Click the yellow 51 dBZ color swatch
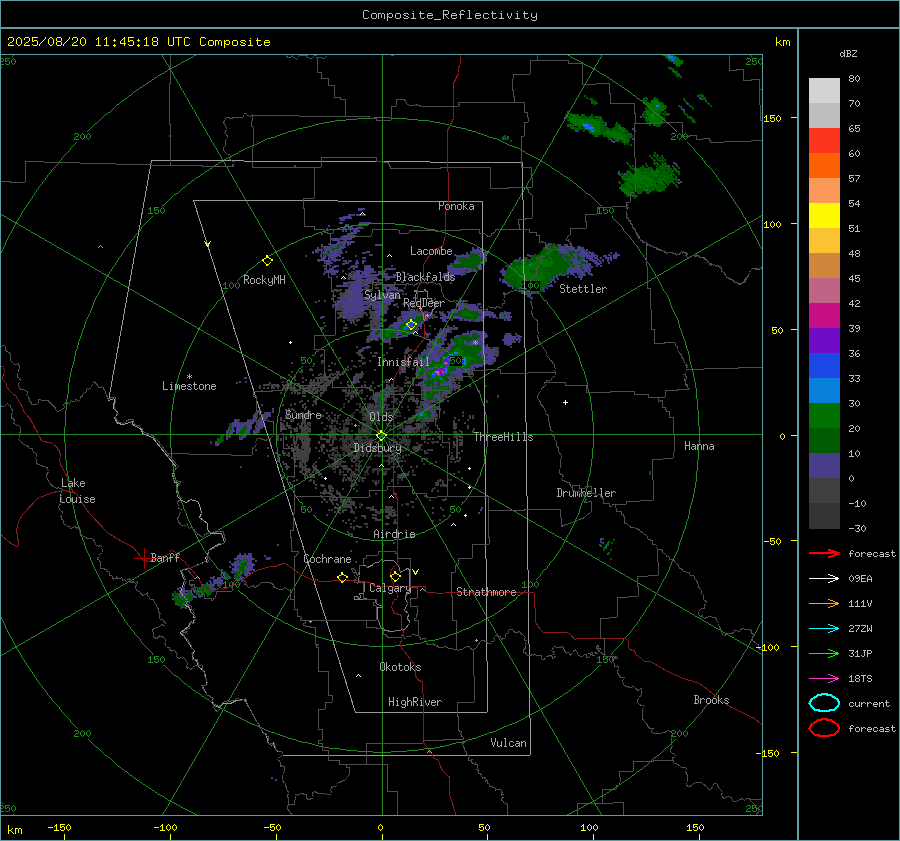 point(824,216)
